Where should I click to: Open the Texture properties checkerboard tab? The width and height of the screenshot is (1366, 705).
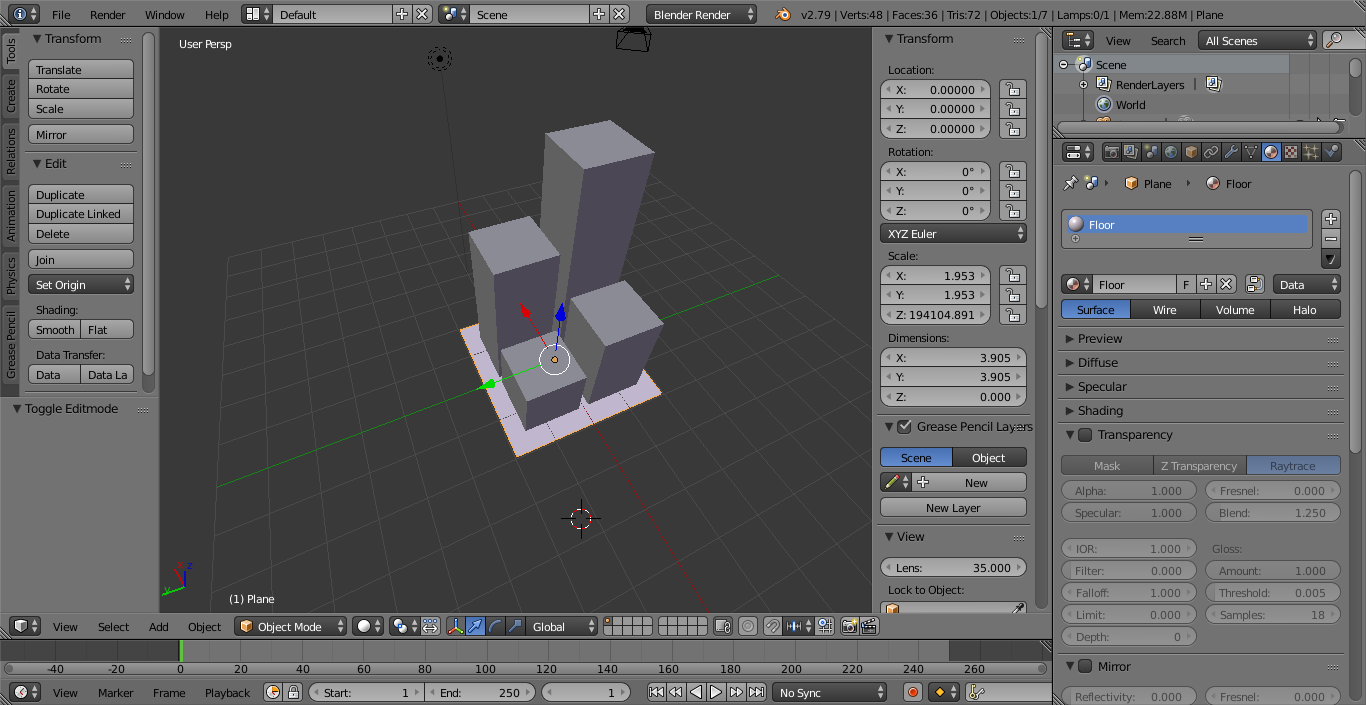click(1291, 152)
